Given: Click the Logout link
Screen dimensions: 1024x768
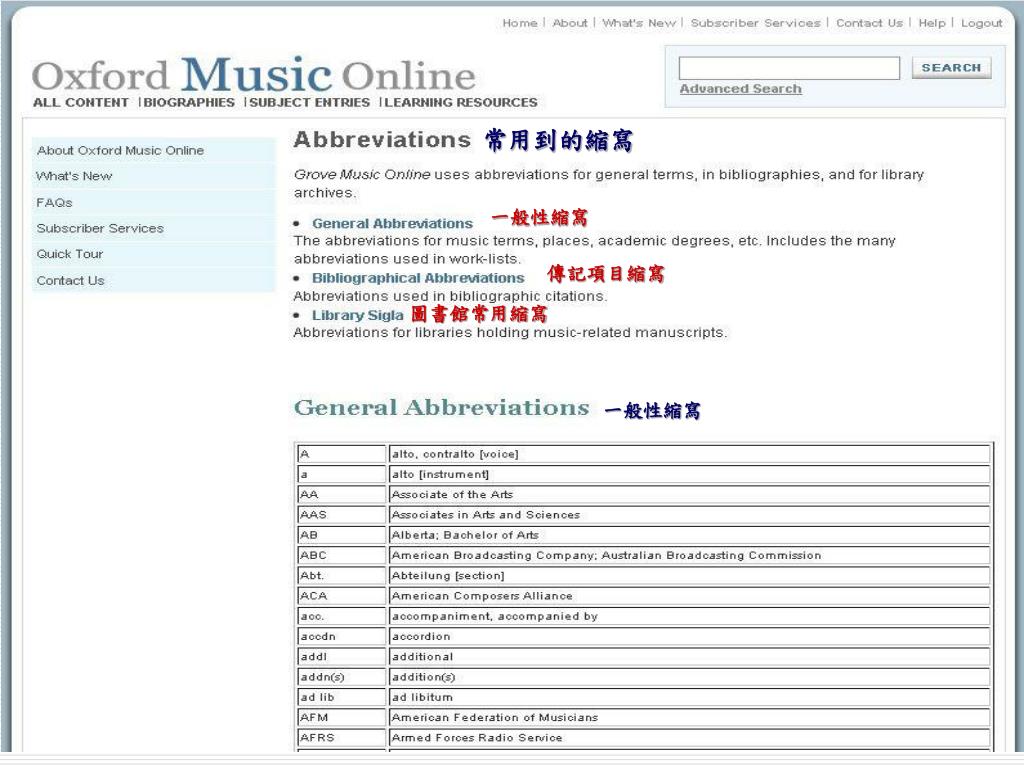Looking at the screenshot, I should [x=982, y=23].
